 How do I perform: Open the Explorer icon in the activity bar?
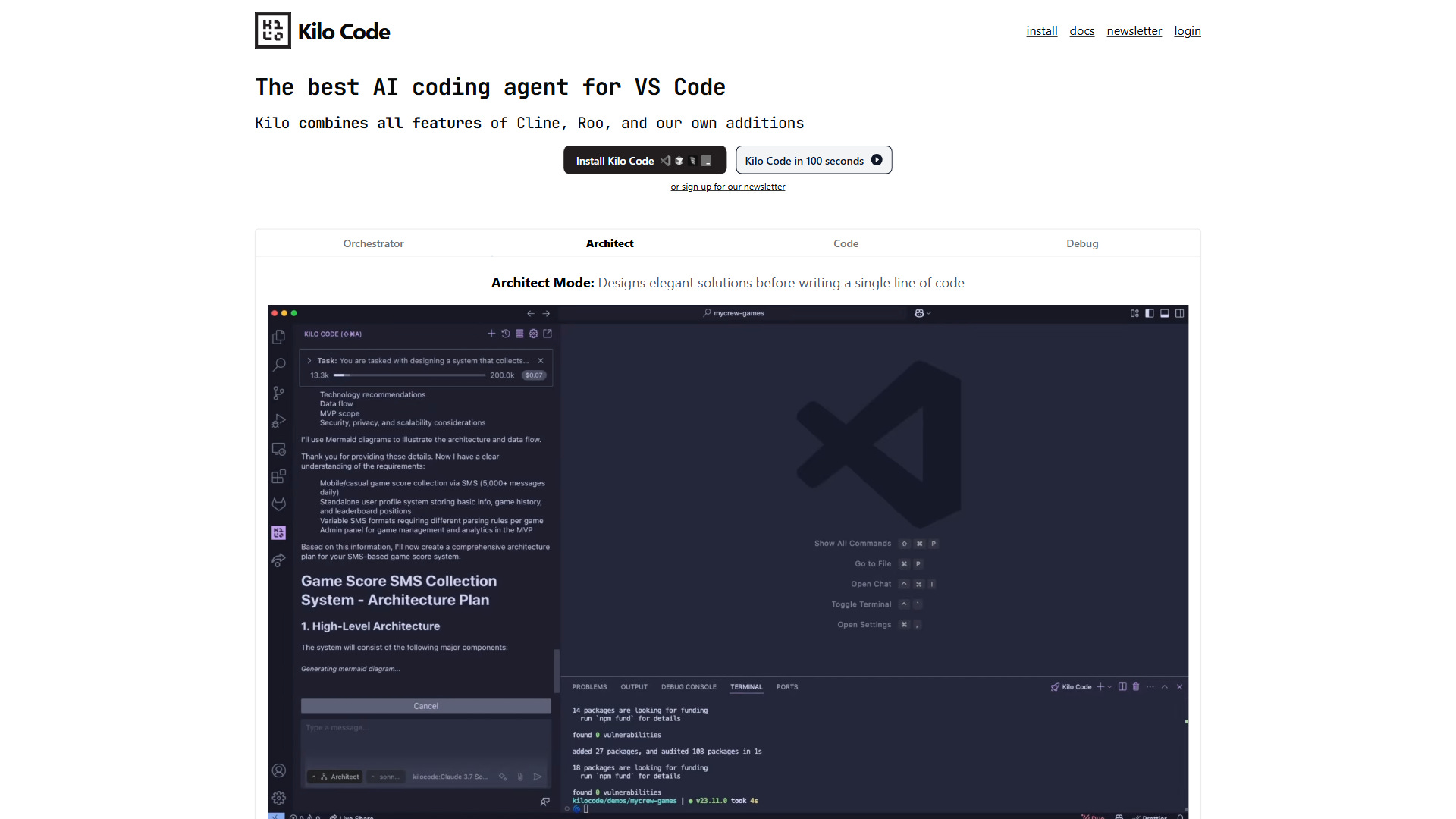(279, 337)
